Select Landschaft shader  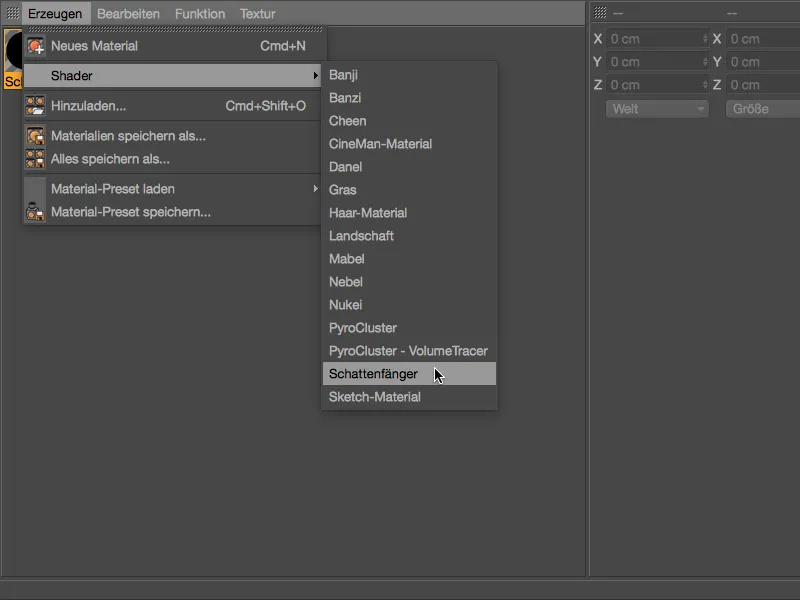409,236
